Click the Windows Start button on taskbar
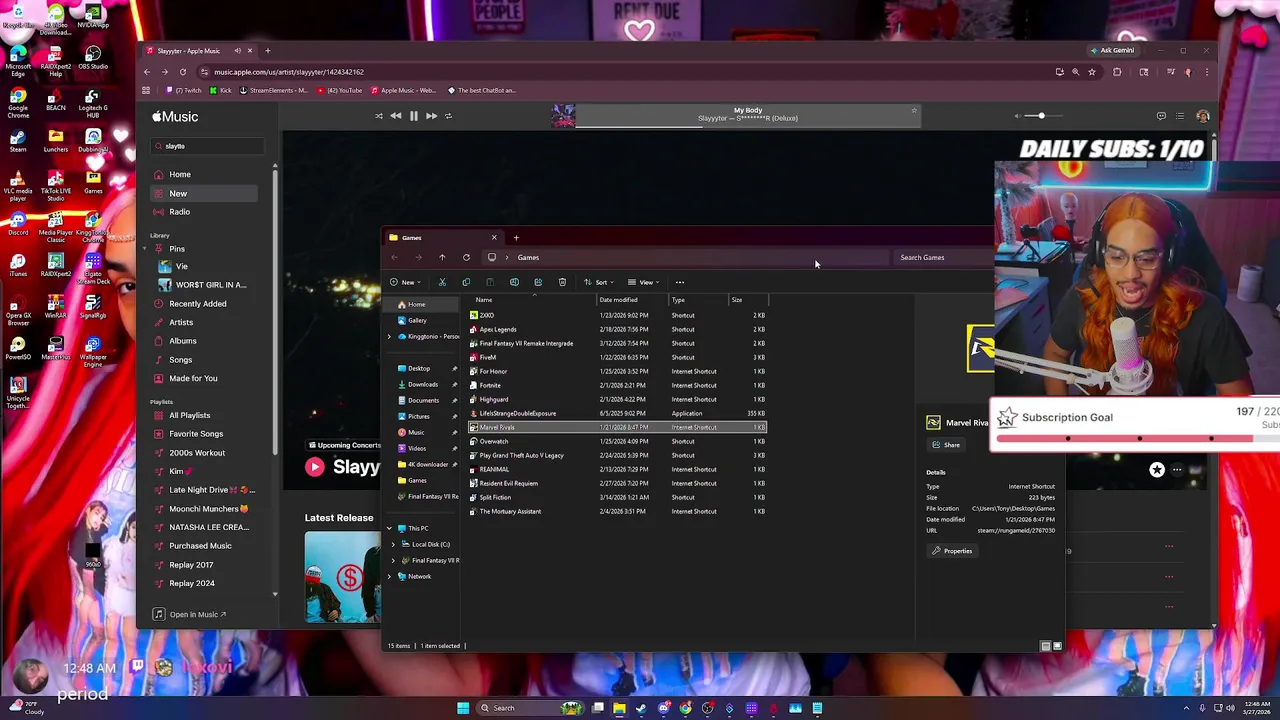 point(463,708)
